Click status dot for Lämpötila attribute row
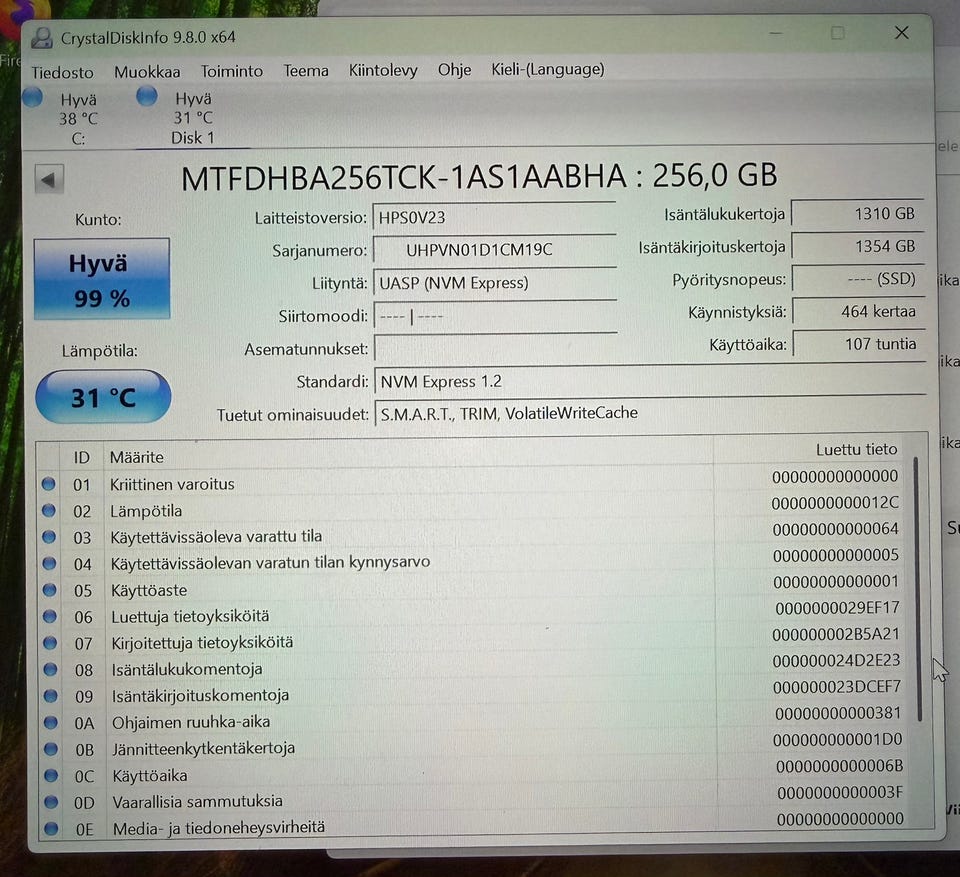The height and width of the screenshot is (877, 960). 49,511
